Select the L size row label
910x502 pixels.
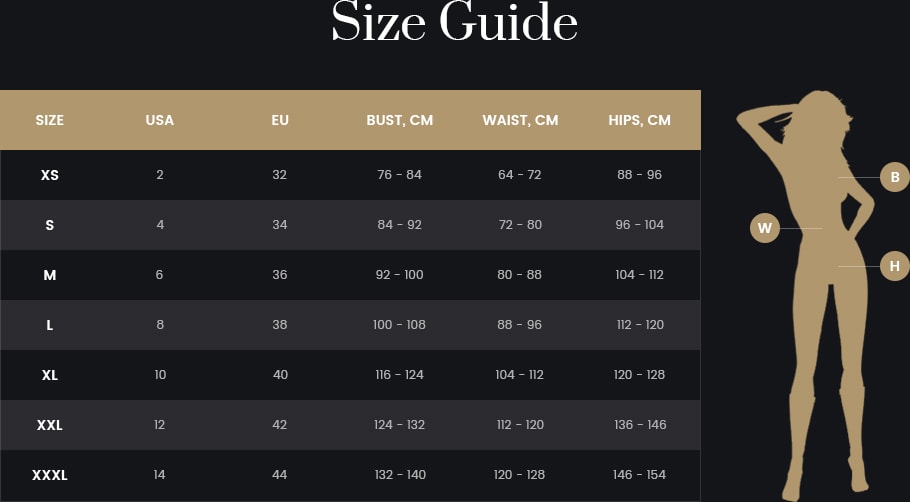pos(49,325)
